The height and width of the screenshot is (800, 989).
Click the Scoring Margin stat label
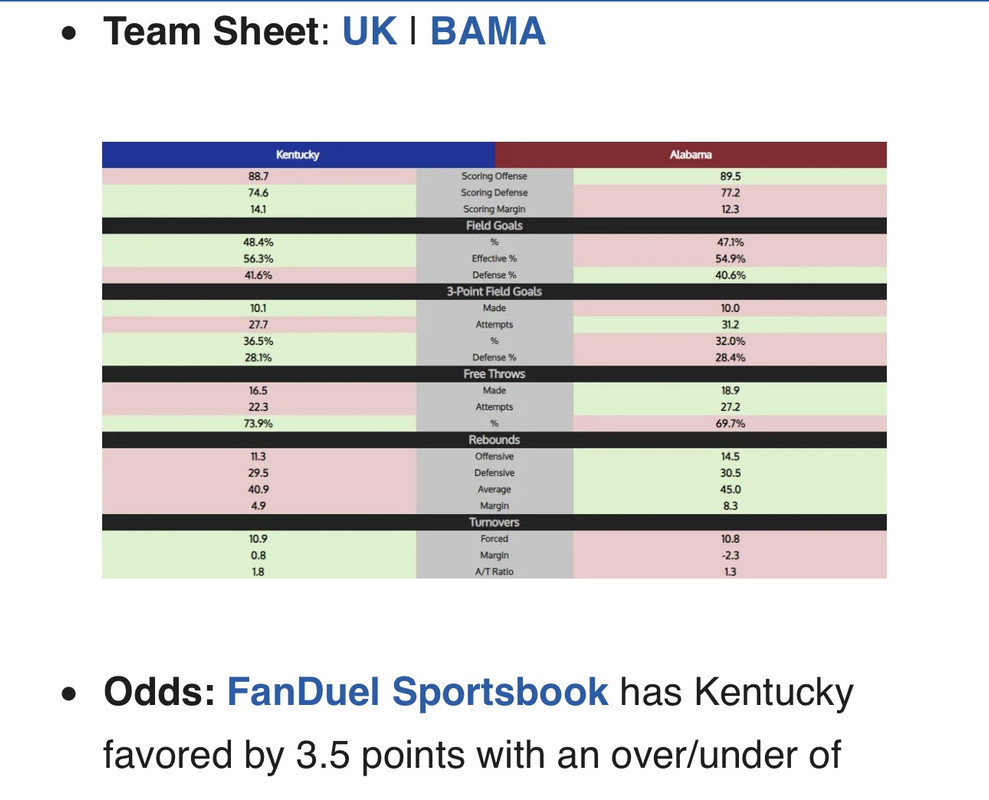pos(494,209)
